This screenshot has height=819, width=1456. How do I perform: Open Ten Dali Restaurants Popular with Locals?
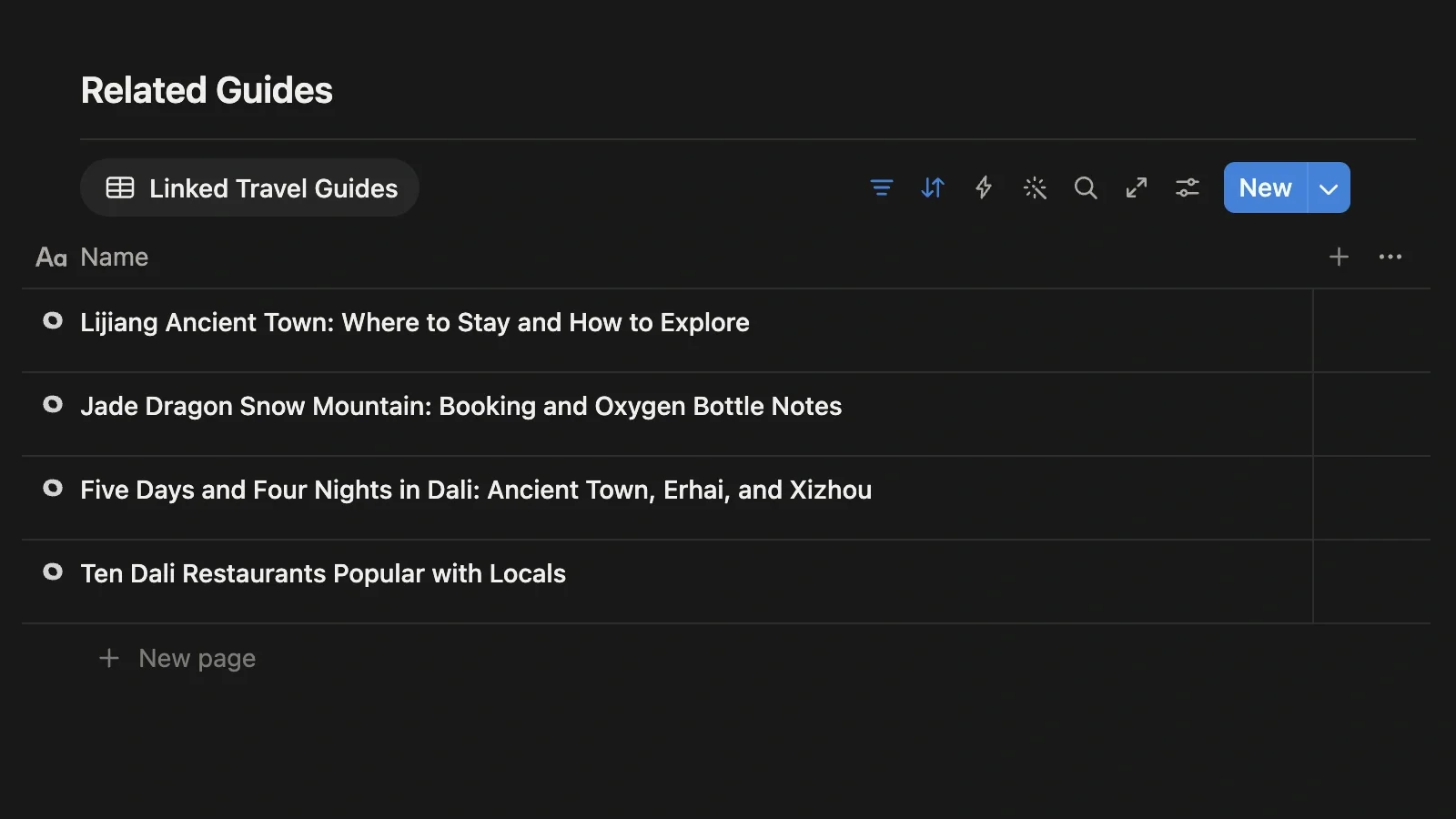323,573
